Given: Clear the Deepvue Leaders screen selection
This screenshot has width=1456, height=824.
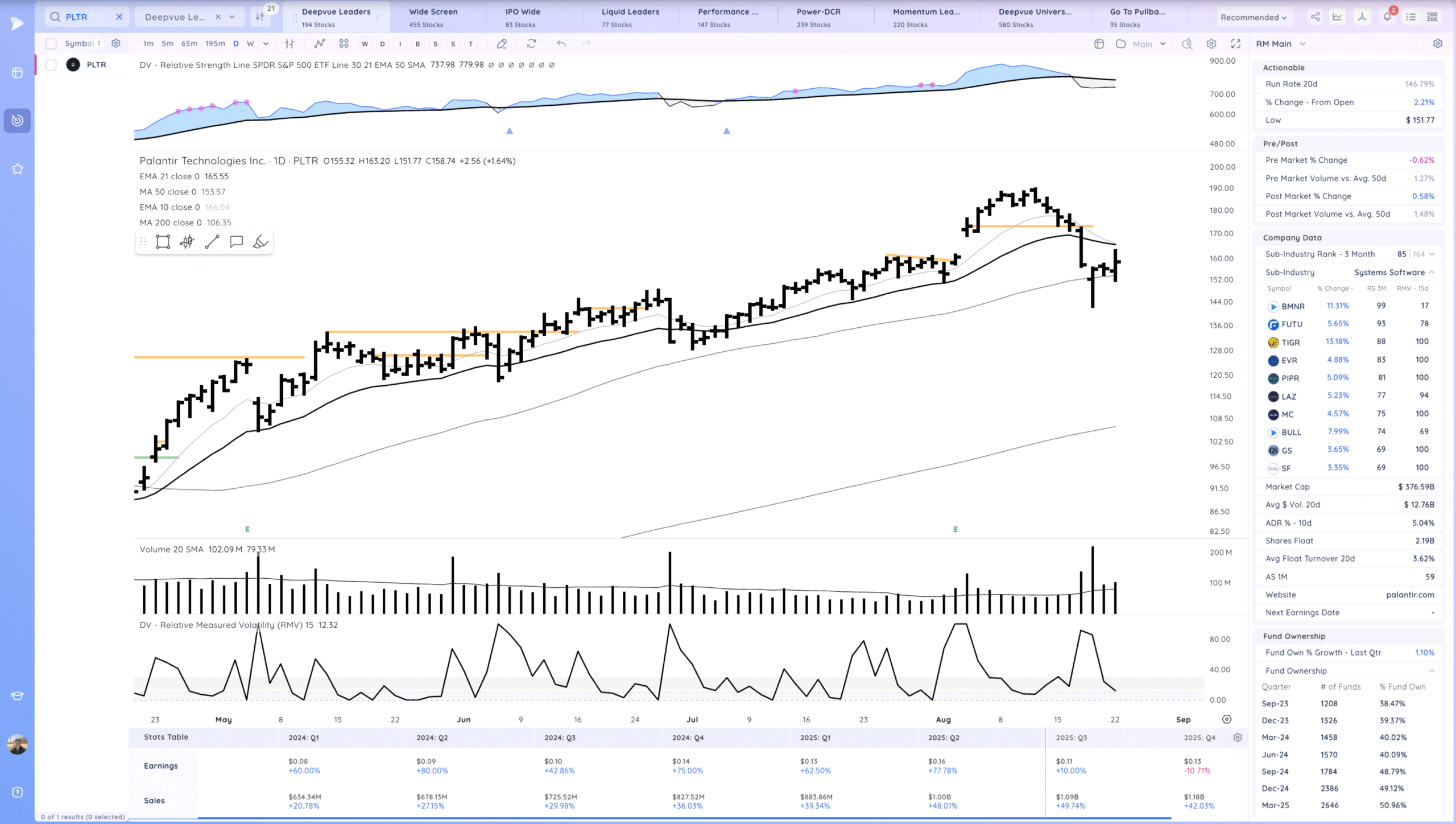Looking at the screenshot, I should 218,17.
